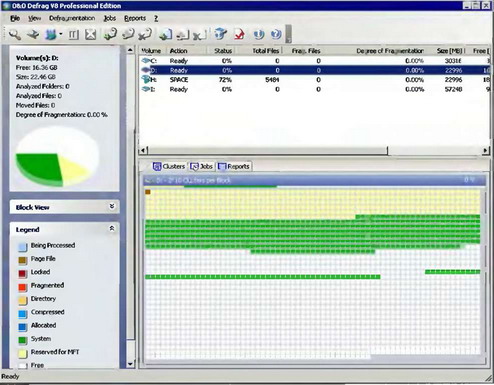Expand the Block View panel chevron

click(x=112, y=206)
